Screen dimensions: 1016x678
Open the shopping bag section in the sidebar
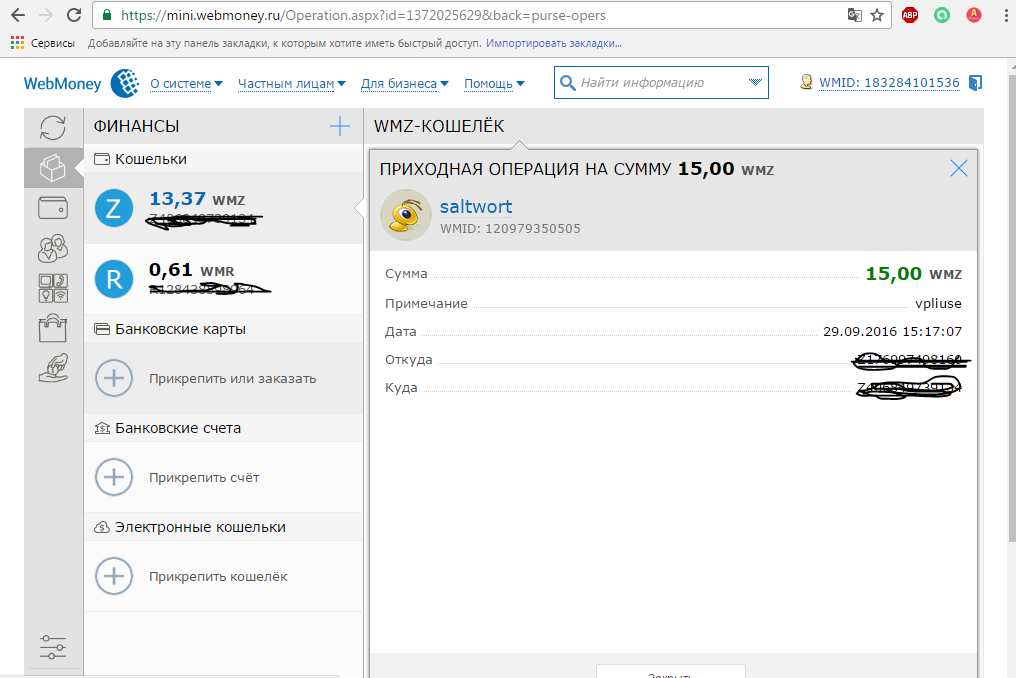pos(52,328)
